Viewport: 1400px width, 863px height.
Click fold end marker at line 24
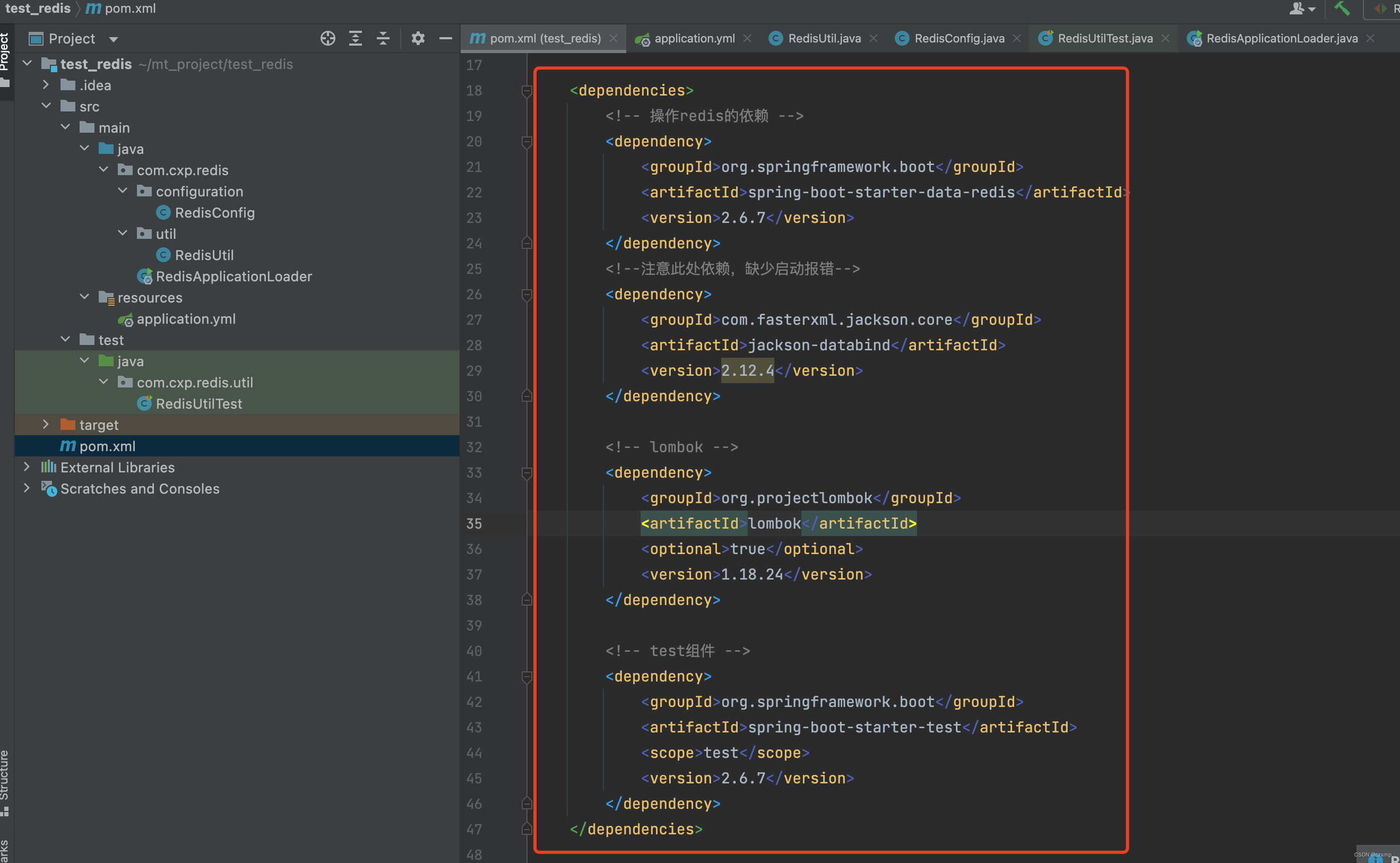[x=526, y=243]
